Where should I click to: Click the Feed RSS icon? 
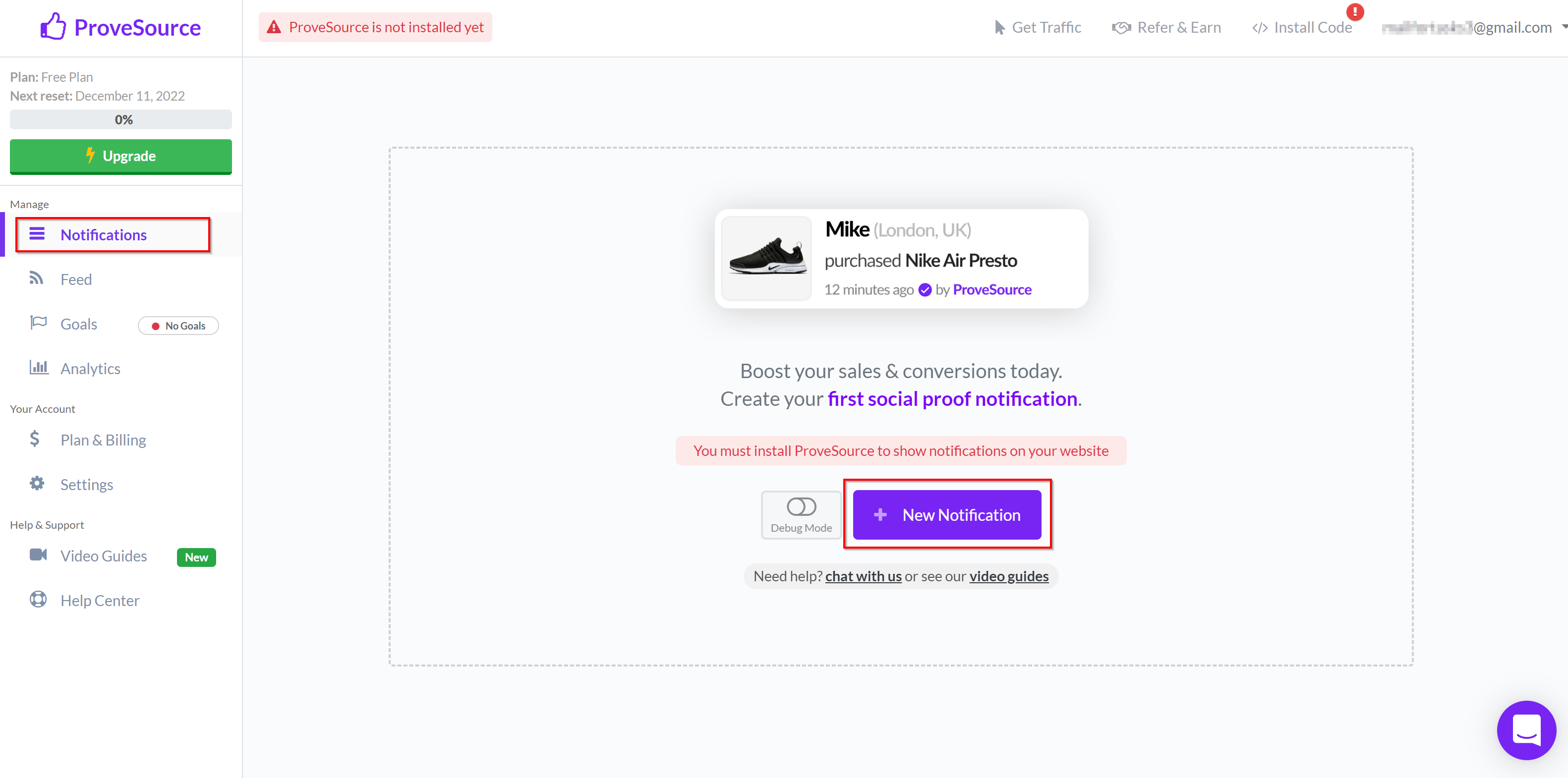click(36, 278)
